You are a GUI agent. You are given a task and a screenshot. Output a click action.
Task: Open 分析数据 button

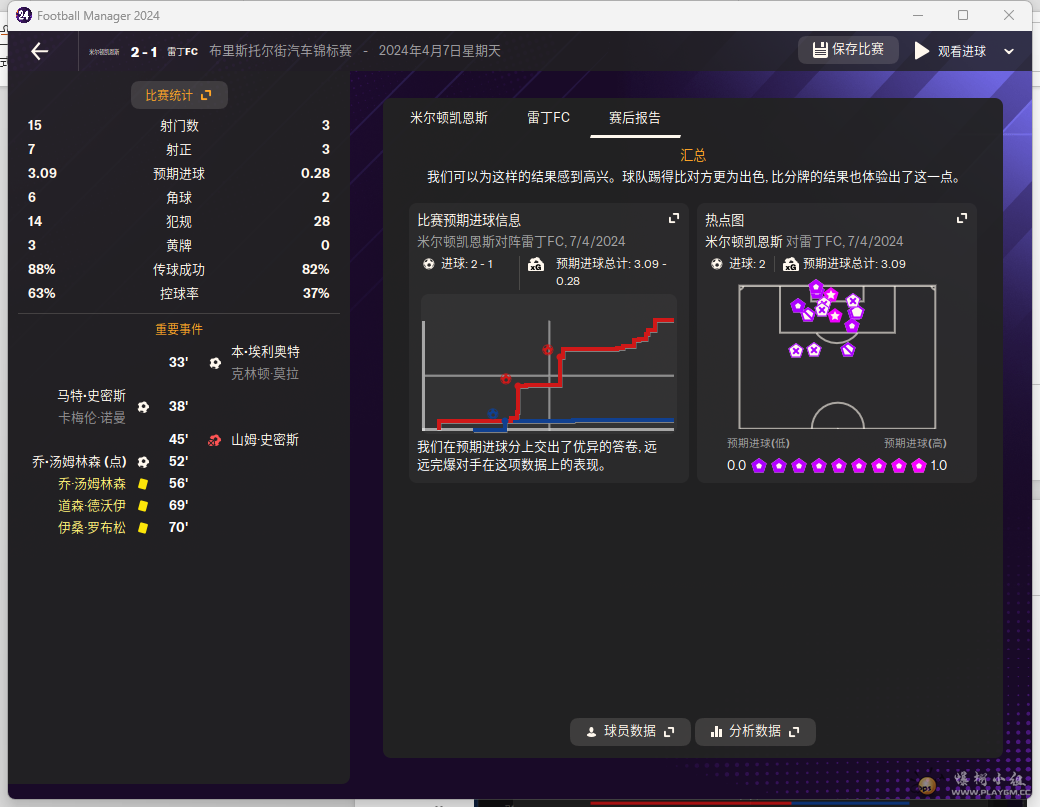click(x=755, y=731)
